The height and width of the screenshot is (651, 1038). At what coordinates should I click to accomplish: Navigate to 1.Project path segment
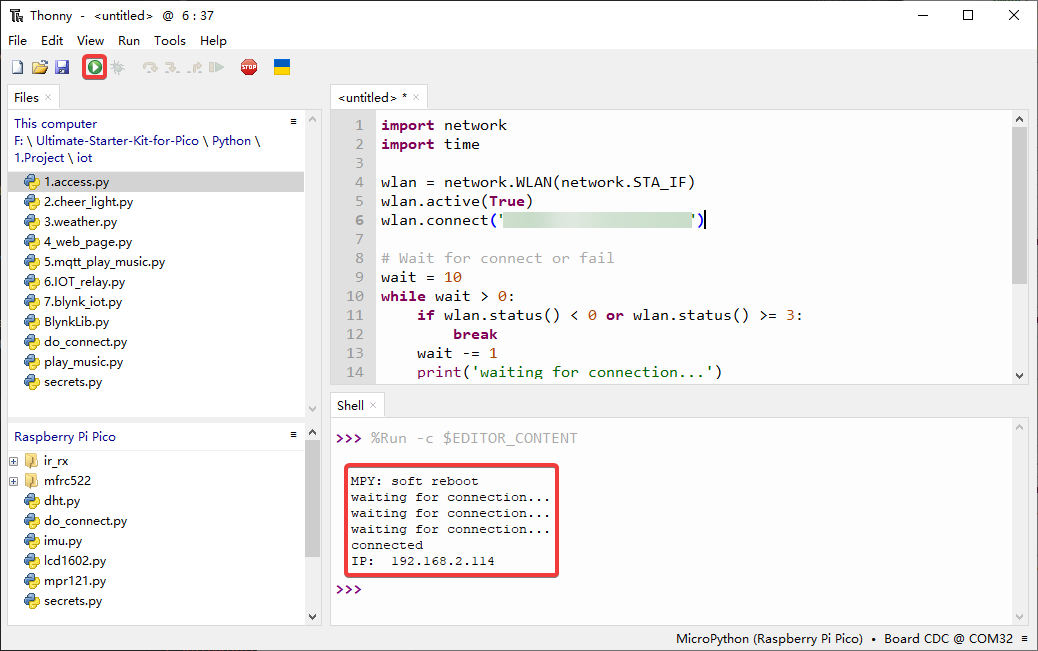click(x=39, y=158)
